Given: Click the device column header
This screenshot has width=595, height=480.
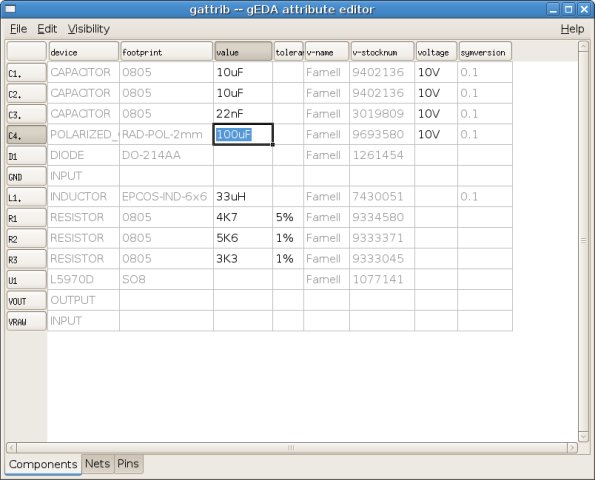Looking at the screenshot, I should pos(83,52).
